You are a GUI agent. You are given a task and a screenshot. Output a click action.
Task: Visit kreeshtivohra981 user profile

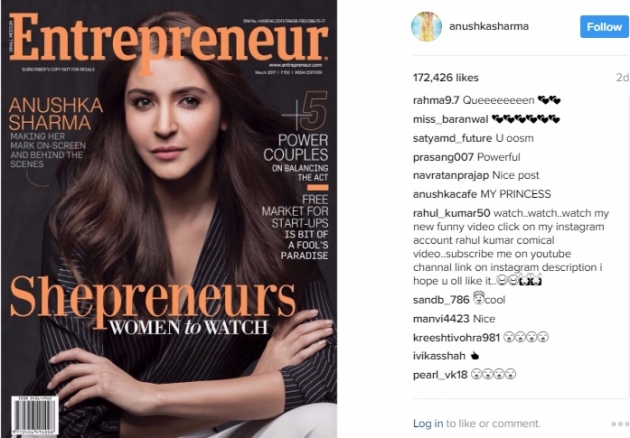(x=456, y=338)
